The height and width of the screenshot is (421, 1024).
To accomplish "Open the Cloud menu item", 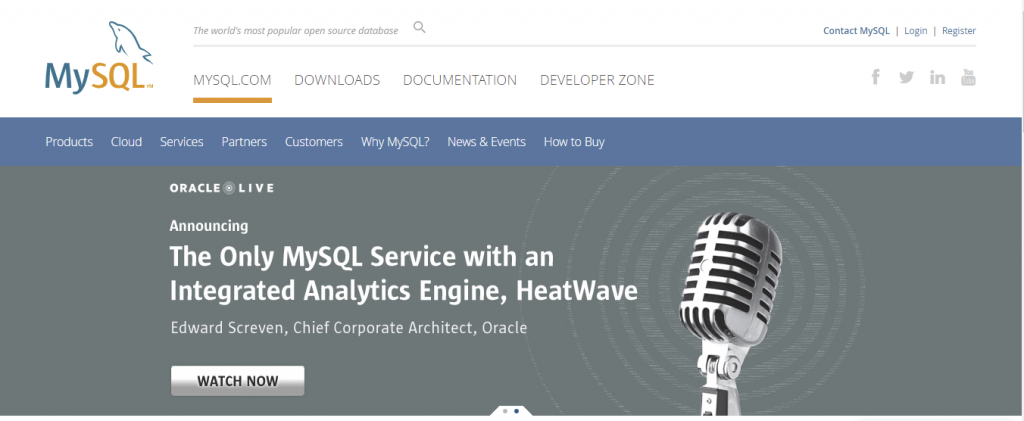I will [126, 142].
